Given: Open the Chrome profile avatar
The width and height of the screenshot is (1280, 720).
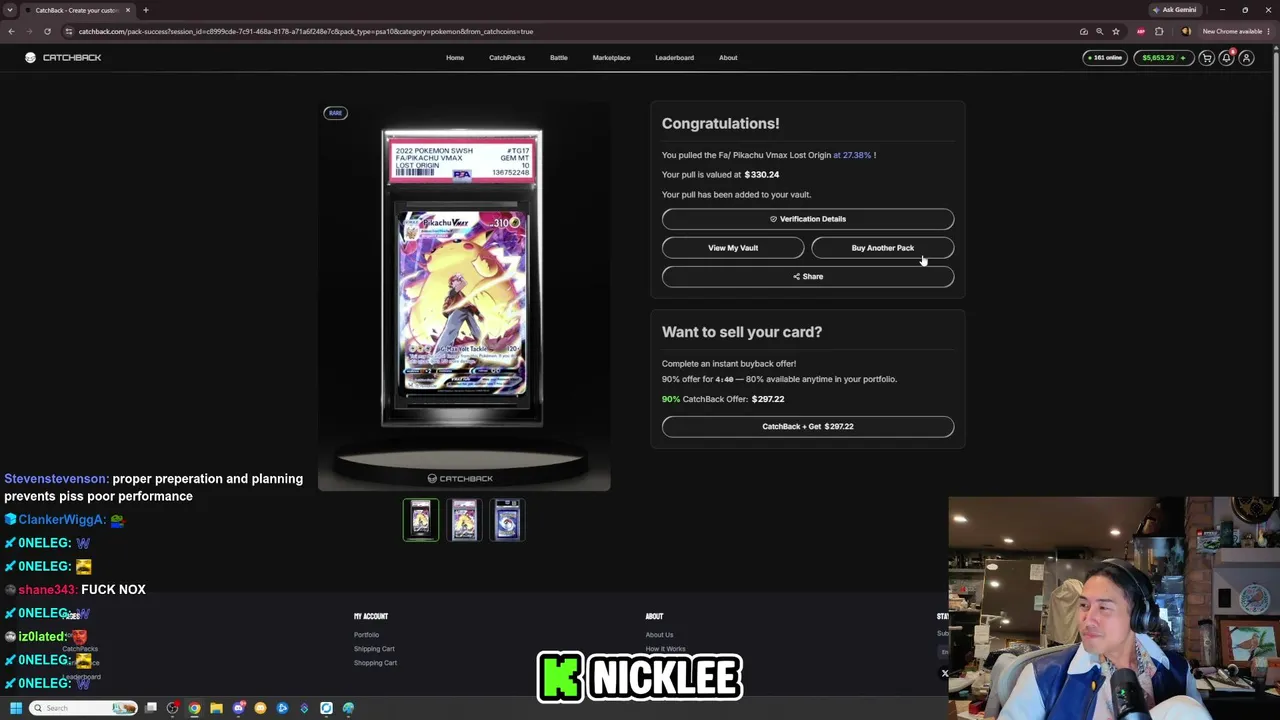Looking at the screenshot, I should pyautogui.click(x=1186, y=31).
